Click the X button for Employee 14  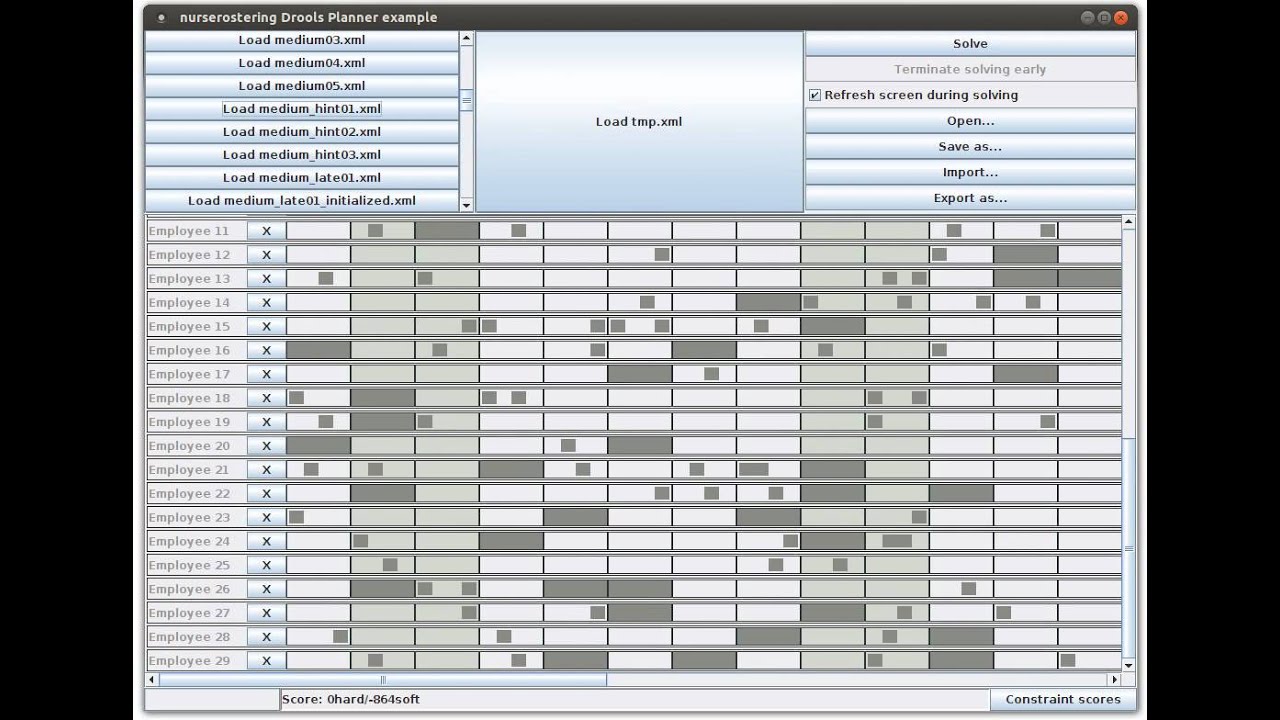[266, 303]
